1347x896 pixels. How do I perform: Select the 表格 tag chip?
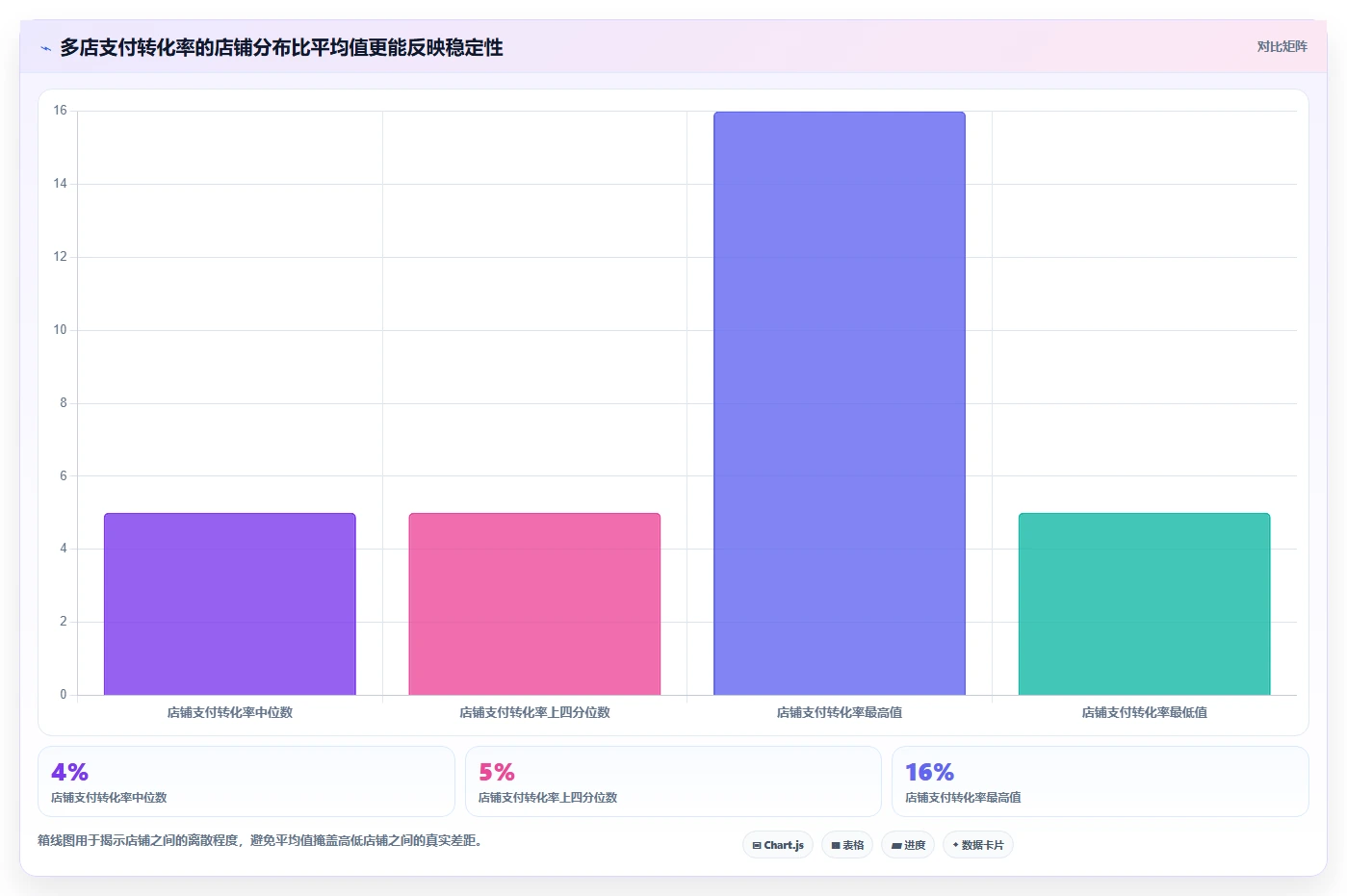[x=847, y=845]
